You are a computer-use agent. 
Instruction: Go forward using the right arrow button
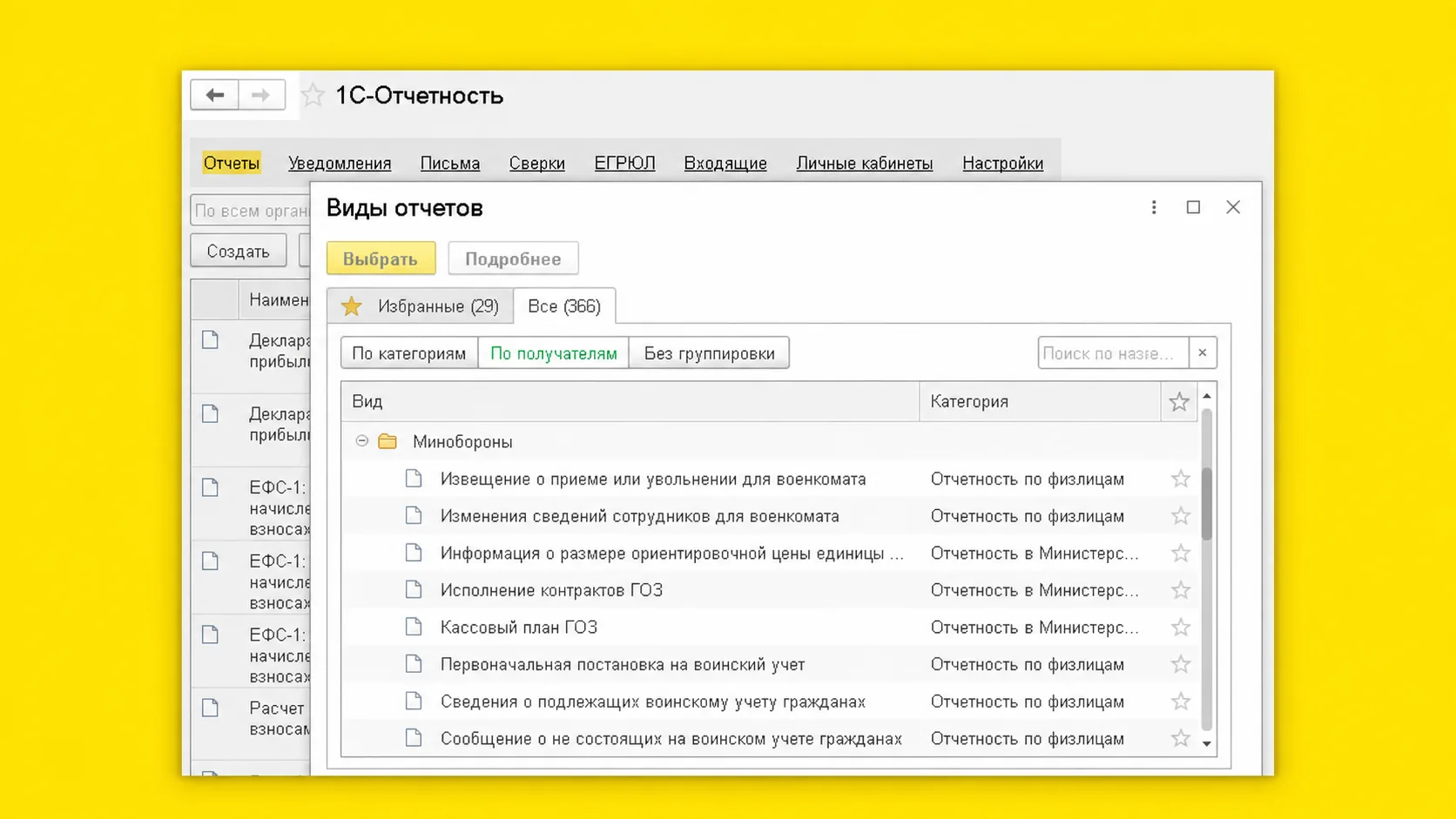(261, 95)
